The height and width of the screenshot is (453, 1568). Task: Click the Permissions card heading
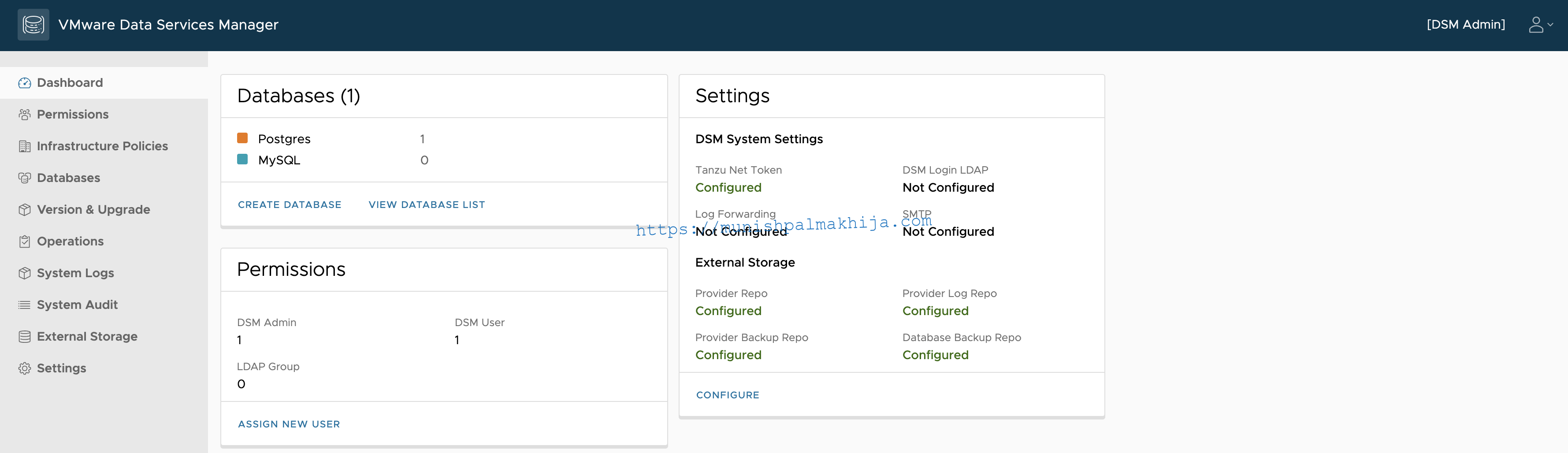click(x=291, y=269)
